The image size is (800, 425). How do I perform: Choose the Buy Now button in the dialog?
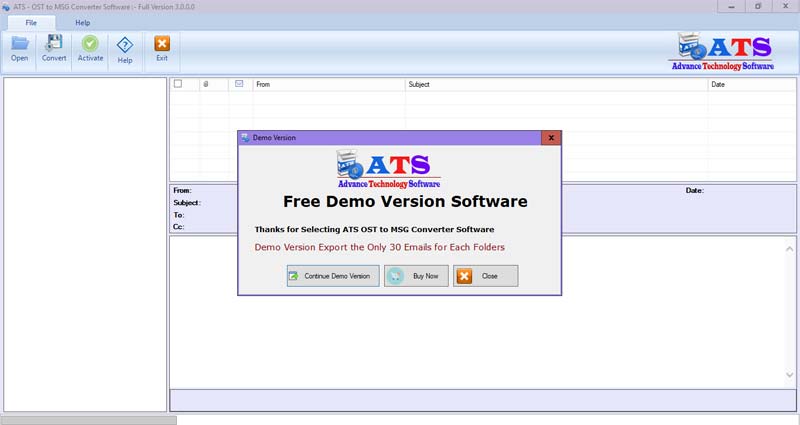pyautogui.click(x=416, y=276)
